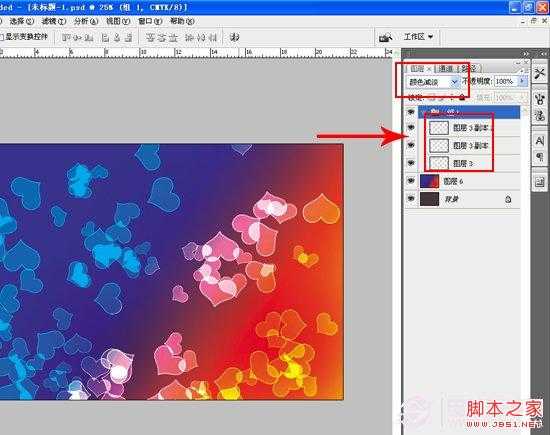Hide the 图层 3 layer via its eye icon

point(411,163)
